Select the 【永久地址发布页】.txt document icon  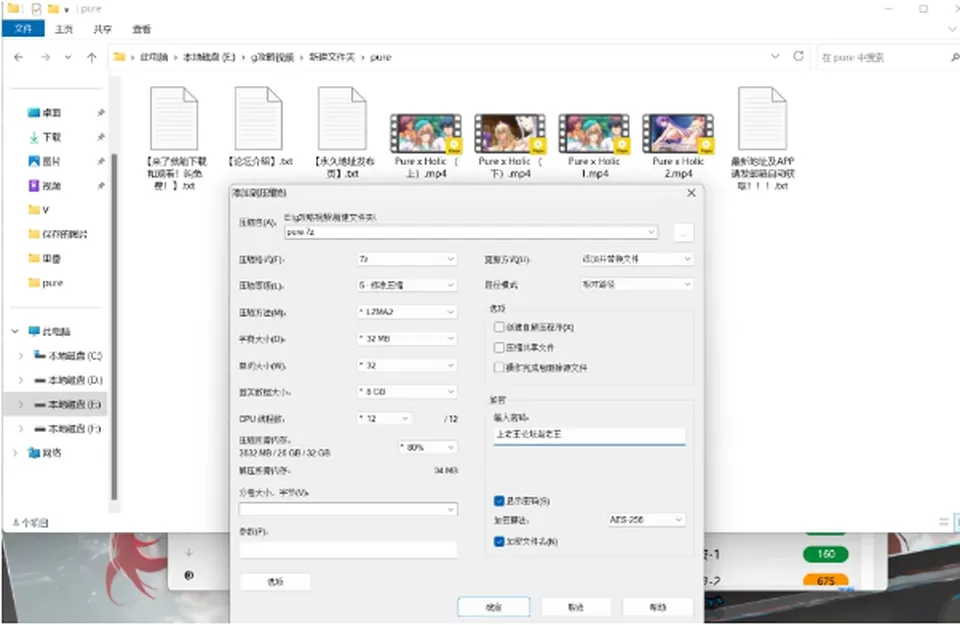[342, 118]
